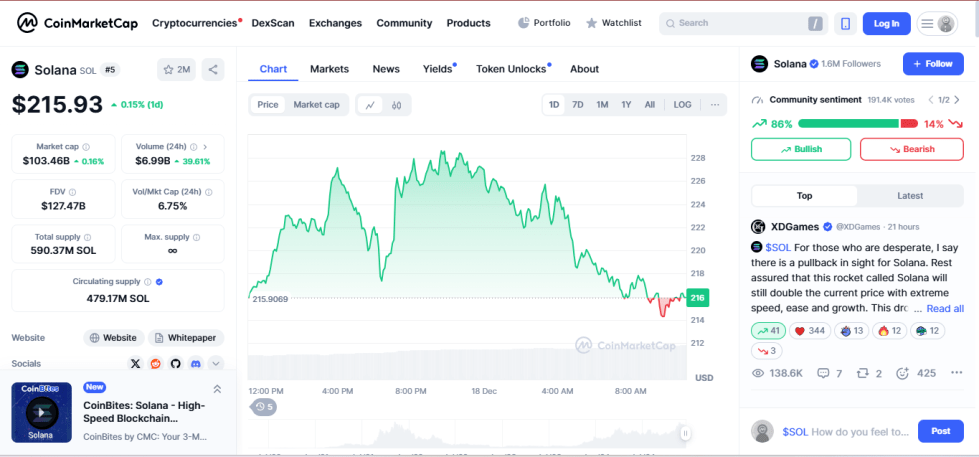Image resolution: width=979 pixels, height=457 pixels.
Task: Expand the Socials list with chevron
Action: pyautogui.click(x=215, y=364)
